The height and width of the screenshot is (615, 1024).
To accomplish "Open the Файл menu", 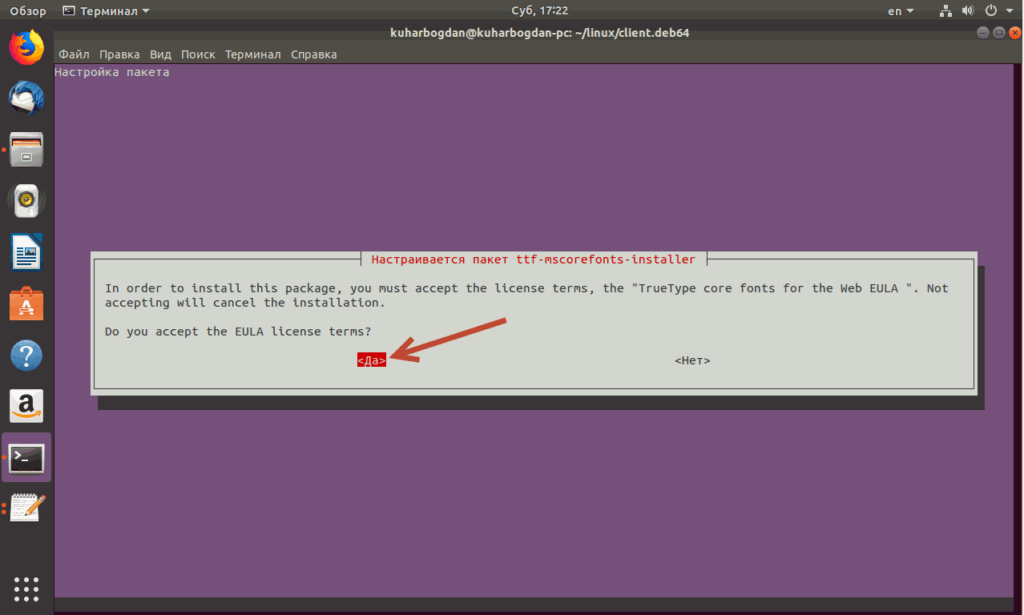I will (x=74, y=54).
